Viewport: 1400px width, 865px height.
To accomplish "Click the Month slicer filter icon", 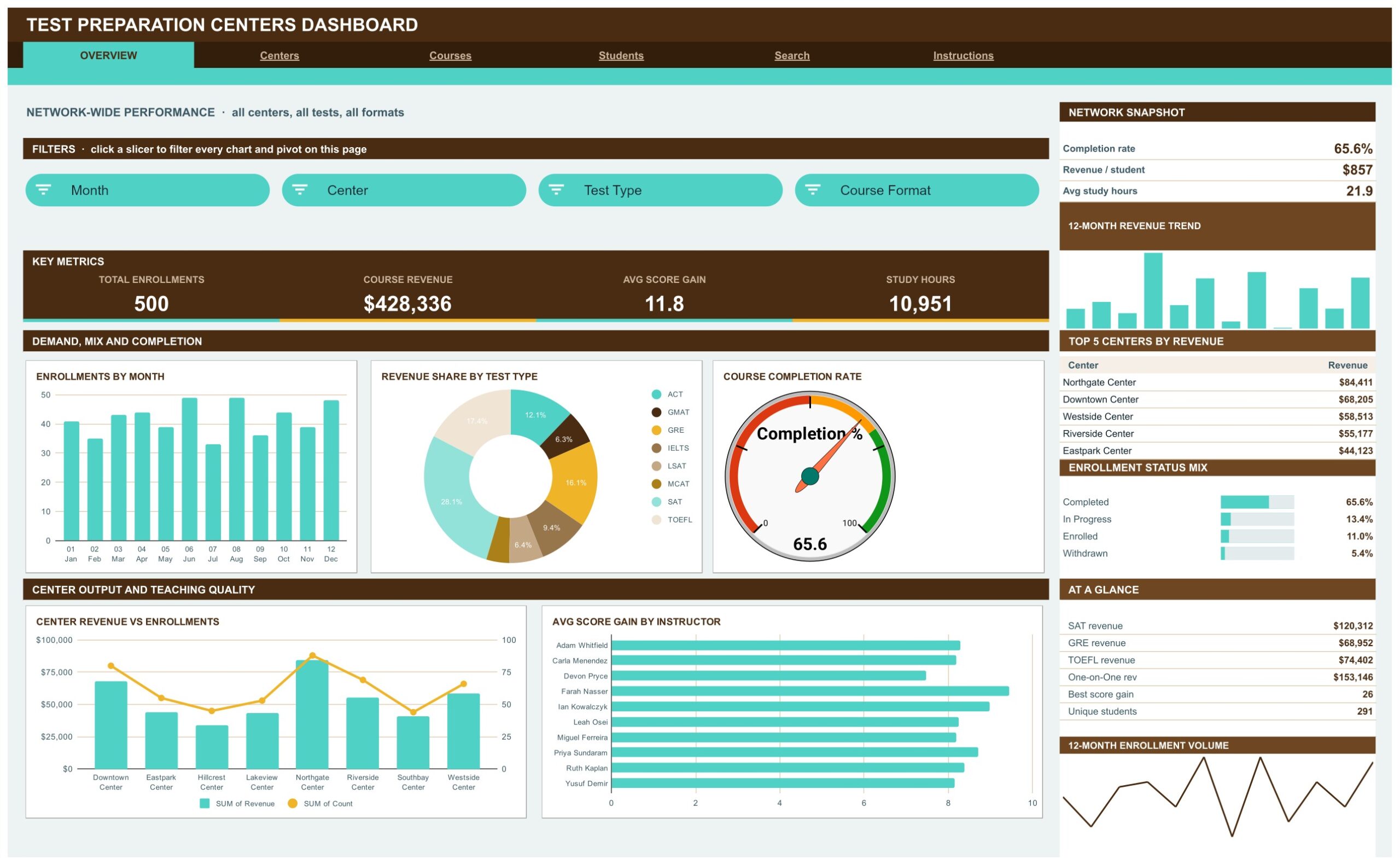I will 43,189.
